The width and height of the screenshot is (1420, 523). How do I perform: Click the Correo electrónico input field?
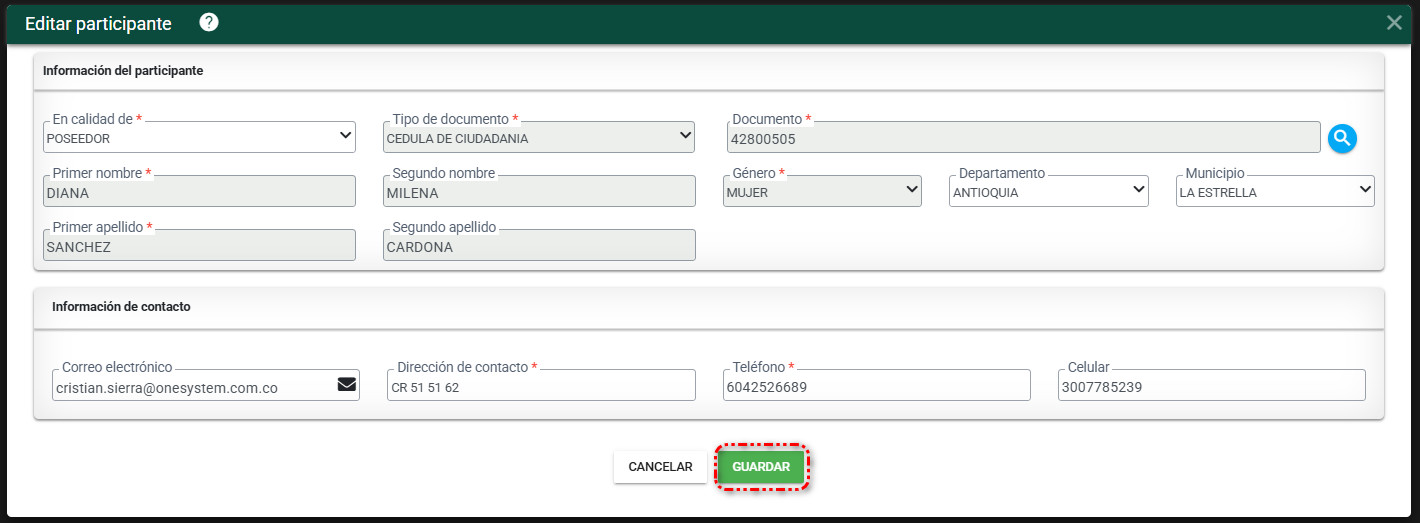190,386
